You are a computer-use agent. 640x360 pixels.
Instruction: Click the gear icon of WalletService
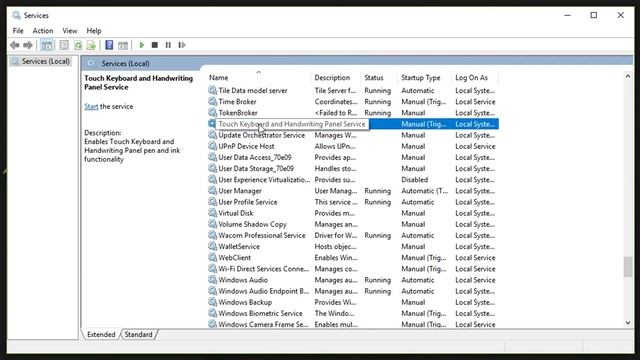212,246
